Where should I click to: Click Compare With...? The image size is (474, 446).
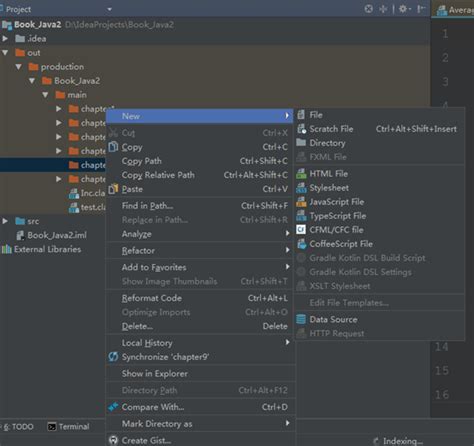pos(200,407)
